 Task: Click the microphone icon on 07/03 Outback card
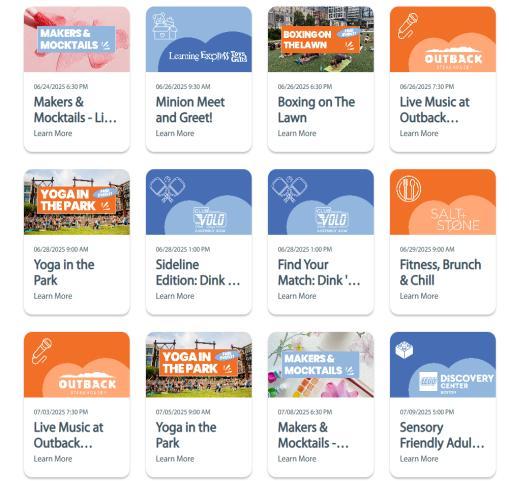(42, 351)
